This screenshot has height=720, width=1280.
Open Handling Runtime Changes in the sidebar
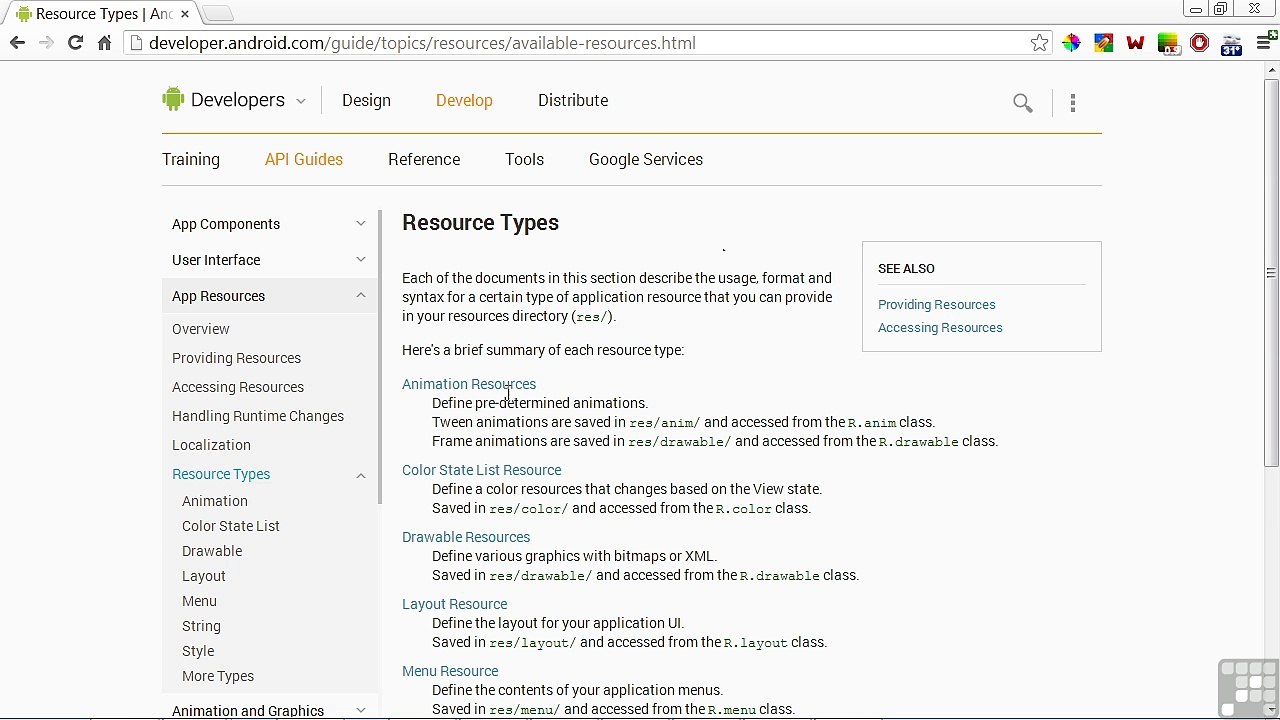tap(258, 416)
